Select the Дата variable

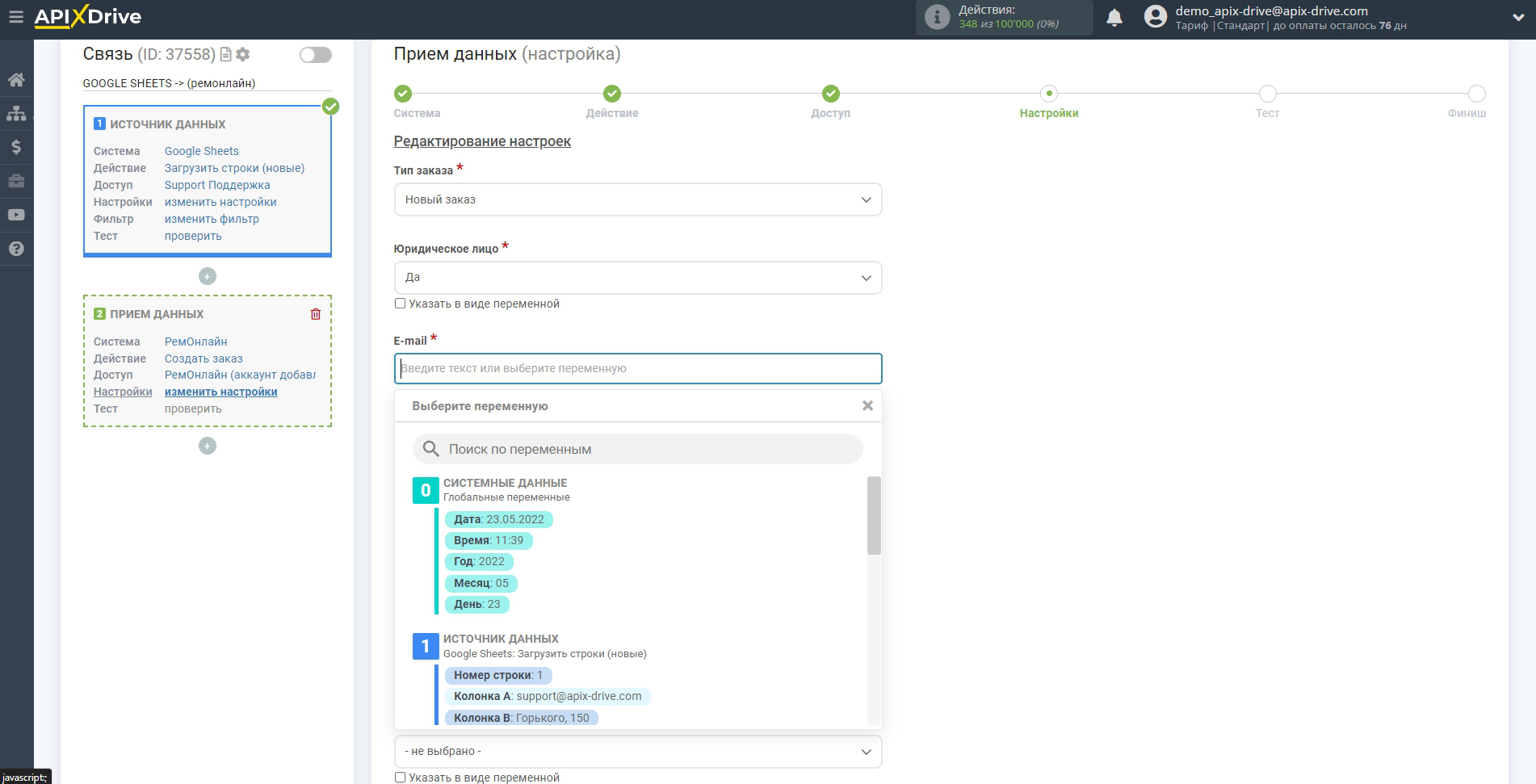coord(499,519)
